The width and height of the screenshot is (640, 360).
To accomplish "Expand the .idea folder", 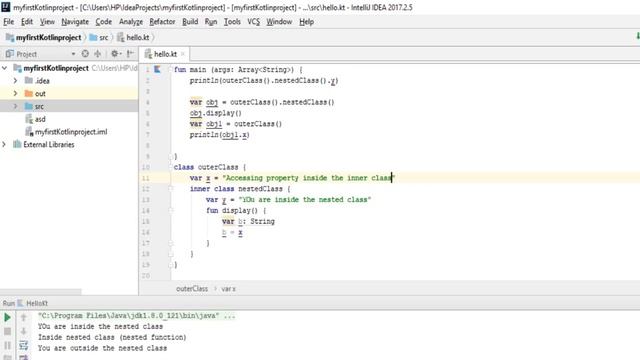I will click(16, 81).
